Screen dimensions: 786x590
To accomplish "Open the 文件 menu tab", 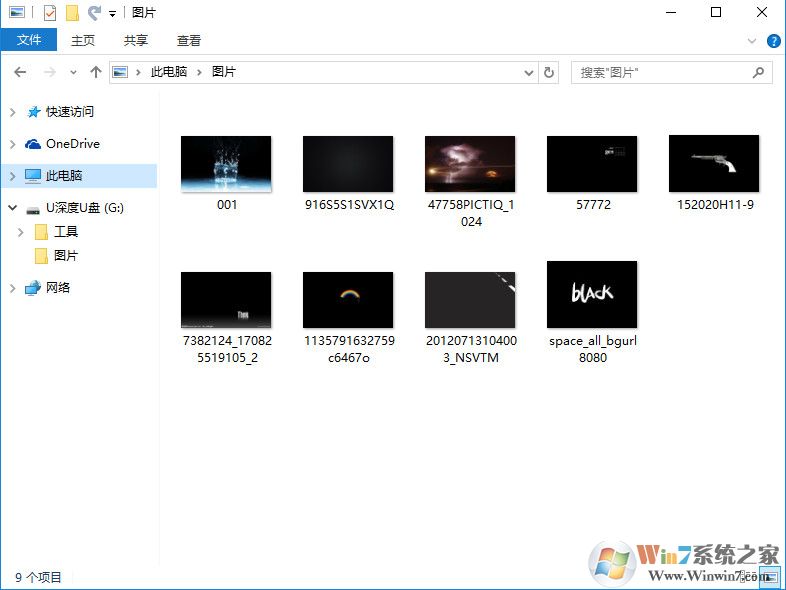I will pyautogui.click(x=30, y=41).
